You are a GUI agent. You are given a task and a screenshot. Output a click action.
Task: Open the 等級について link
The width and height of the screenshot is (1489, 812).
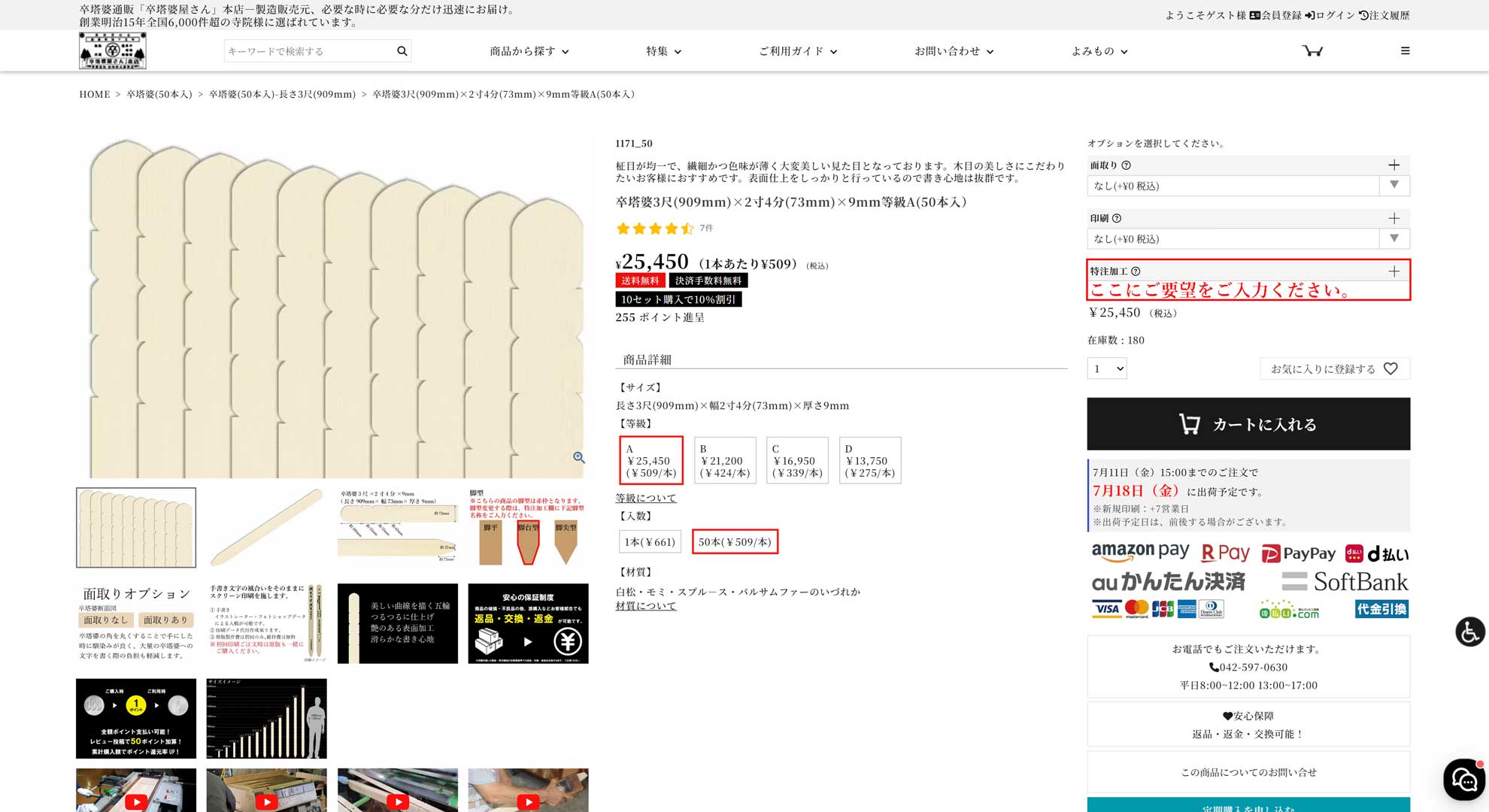[645, 498]
